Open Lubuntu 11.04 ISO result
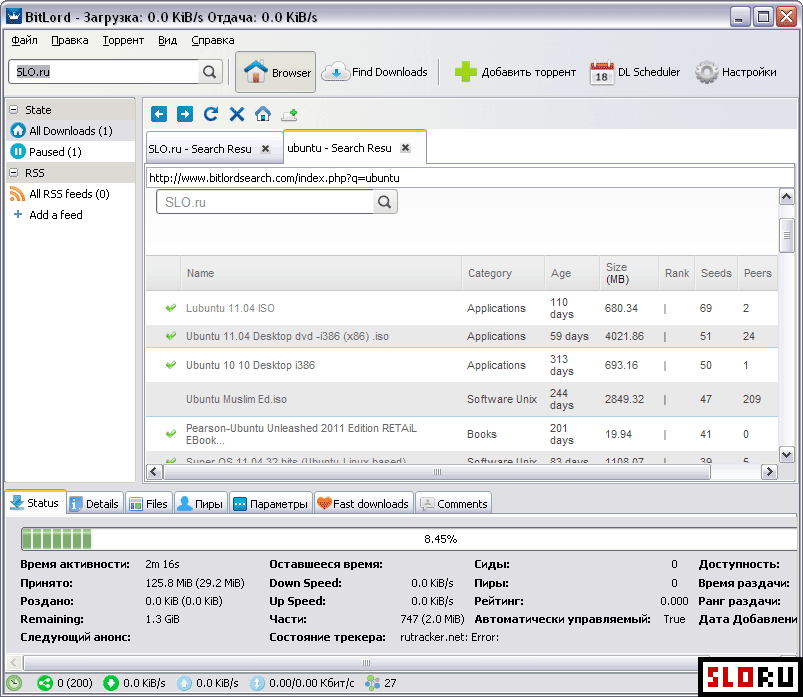This screenshot has width=803, height=697. [230, 308]
